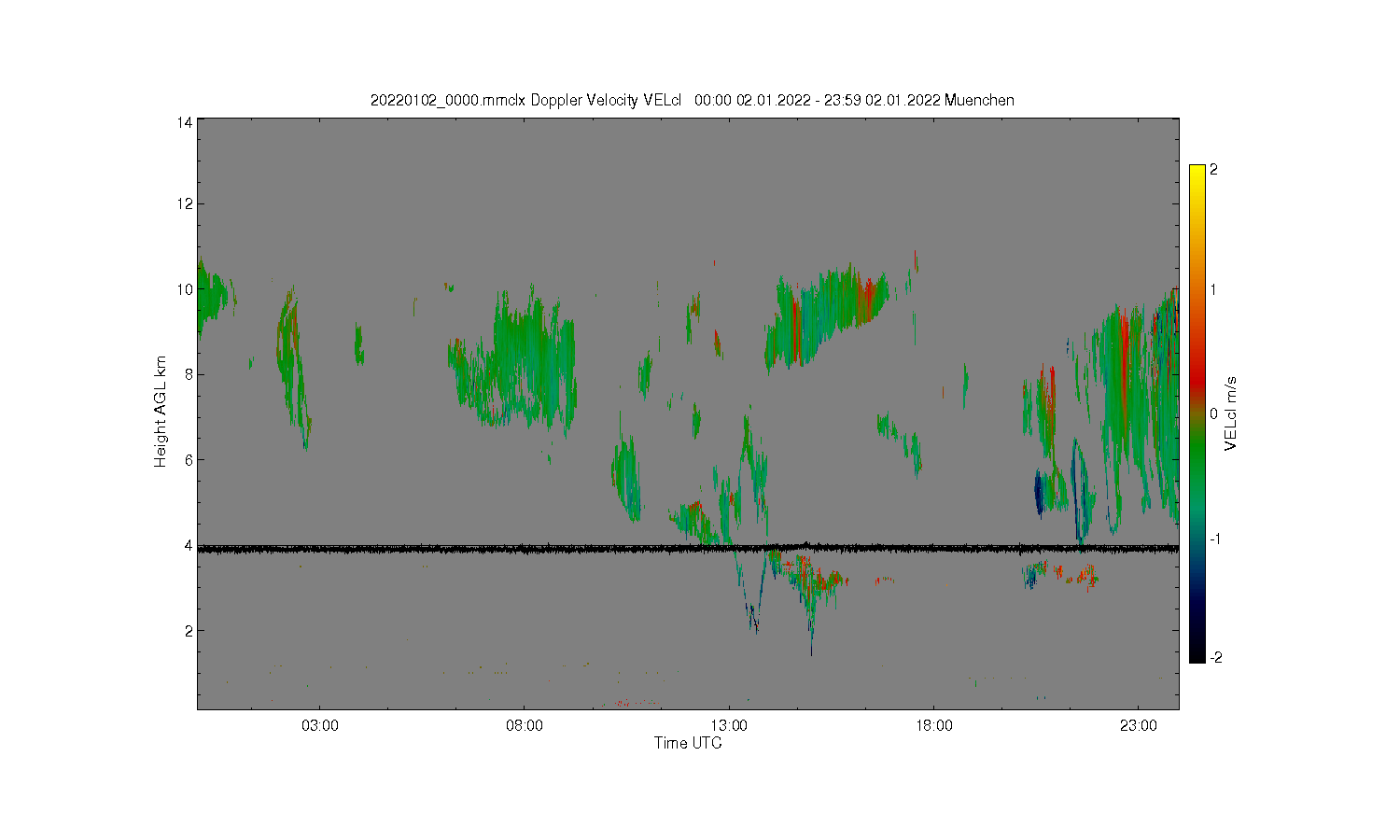Click the plot title text at the top
This screenshot has width=1400, height=840.
(x=692, y=100)
